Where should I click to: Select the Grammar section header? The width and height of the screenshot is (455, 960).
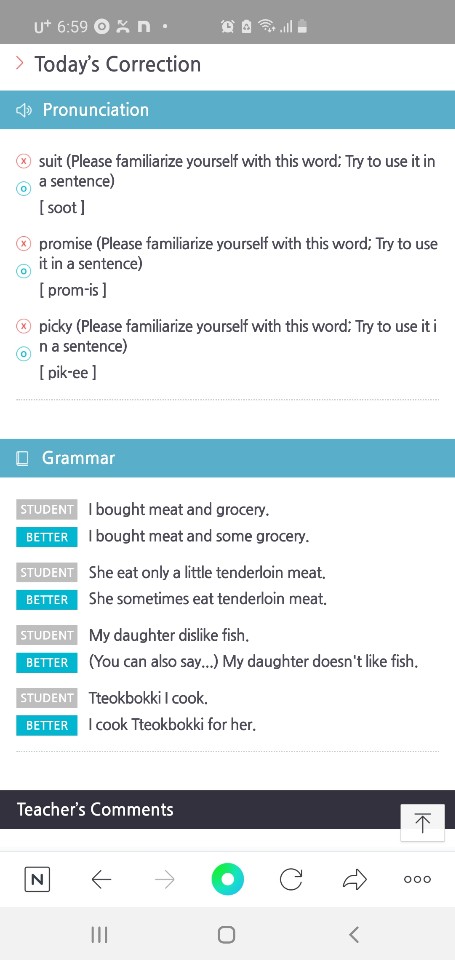tap(227, 458)
